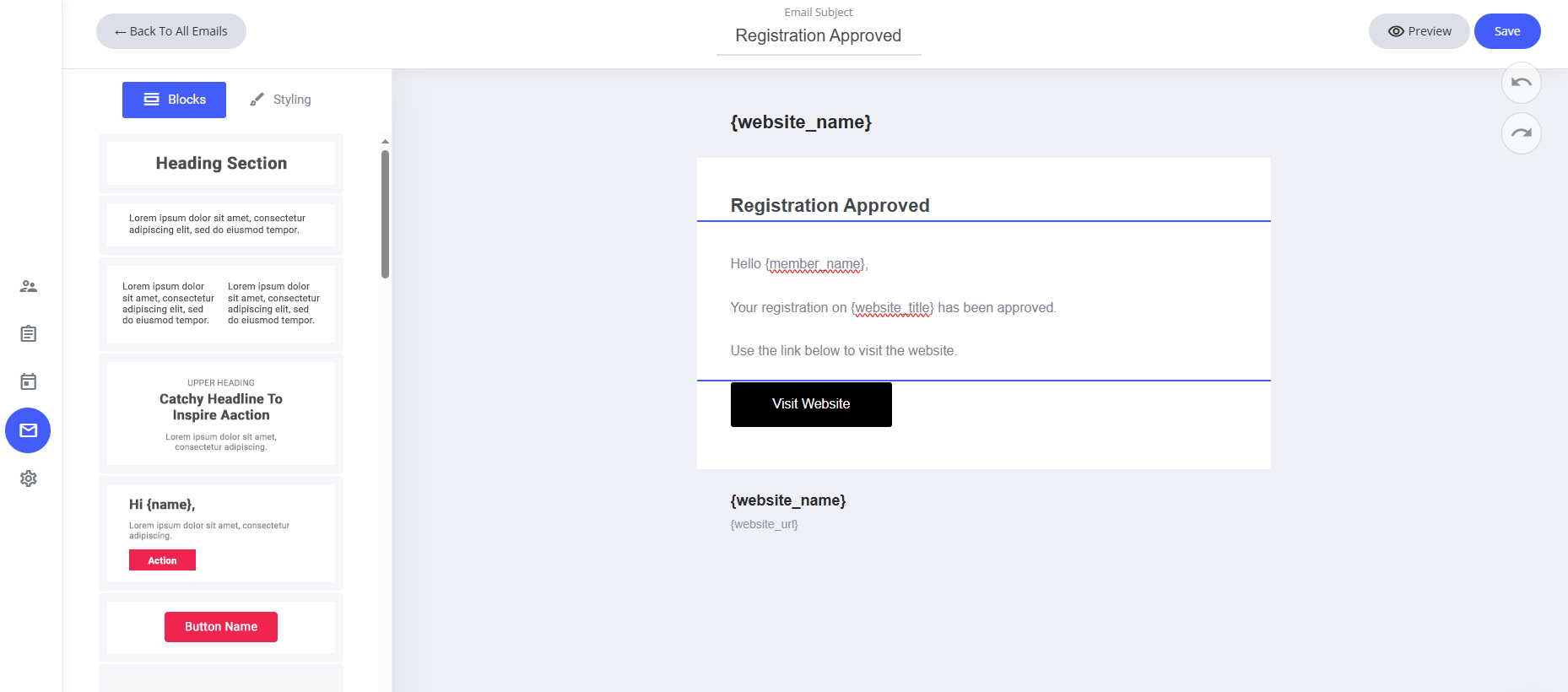Edit the Email Subject field
This screenshot has width=1568, height=692.
(818, 35)
